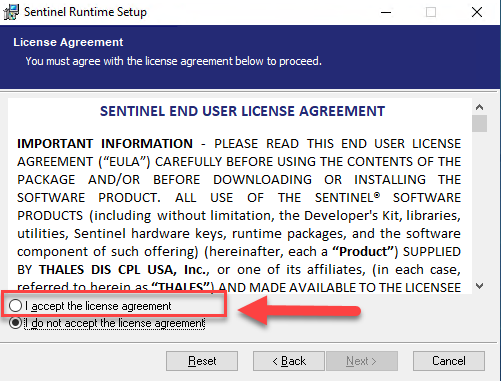This screenshot has height=381, width=501.
Task: Click the bold “Product” term in license text
Action: (x=363, y=252)
